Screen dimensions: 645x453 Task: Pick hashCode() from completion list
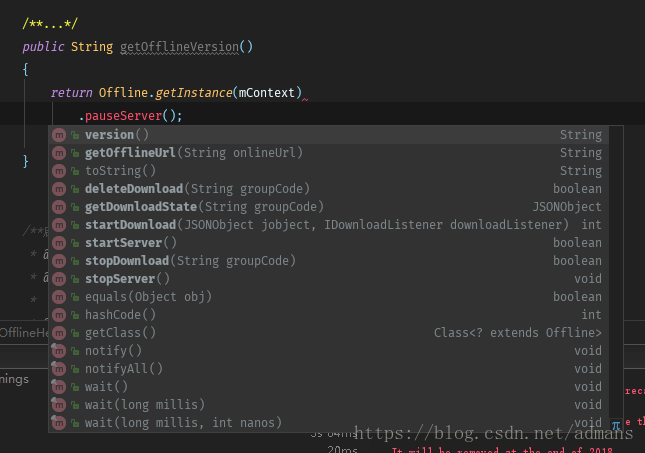pyautogui.click(x=328, y=315)
